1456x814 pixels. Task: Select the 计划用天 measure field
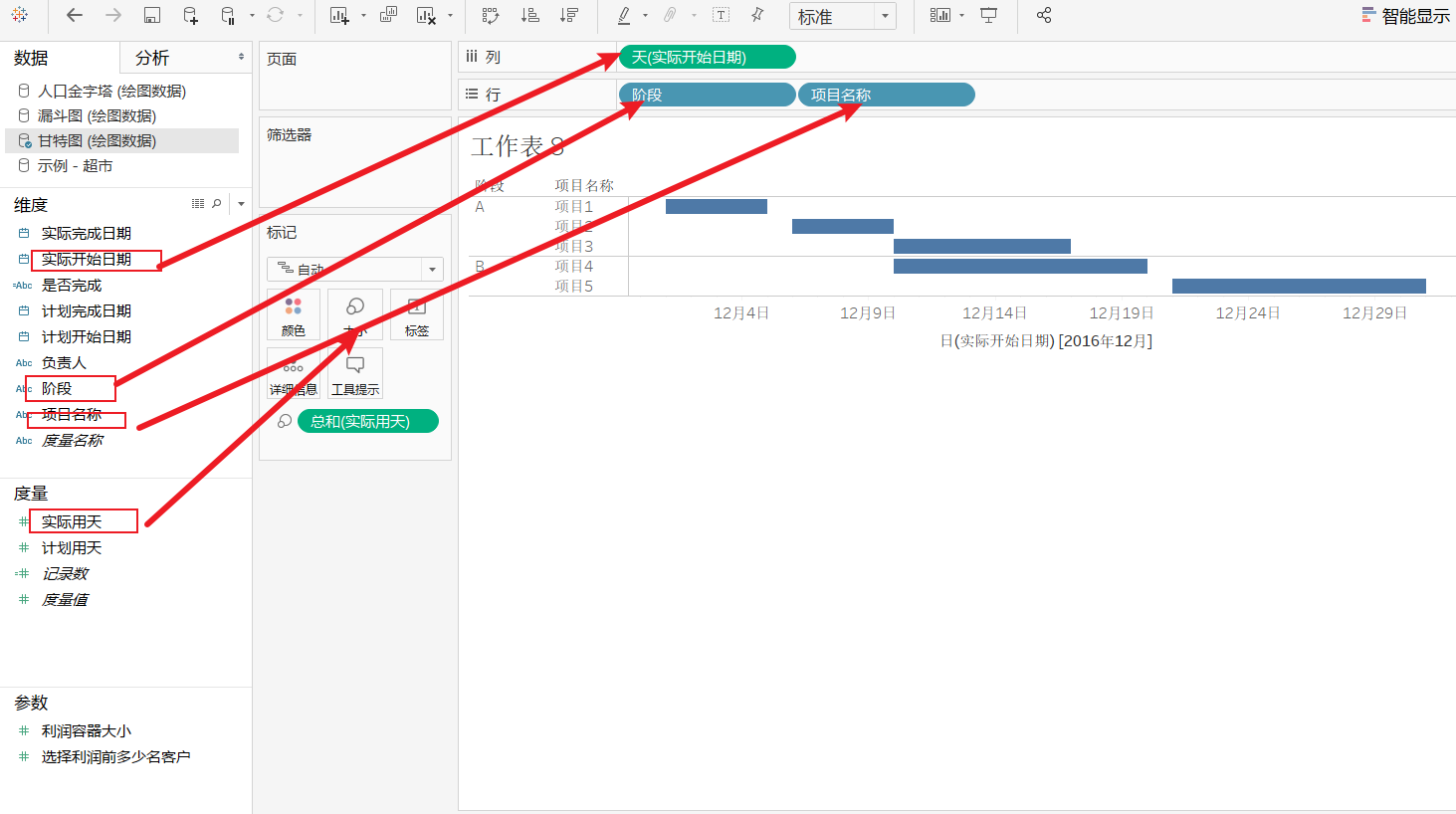coord(71,547)
